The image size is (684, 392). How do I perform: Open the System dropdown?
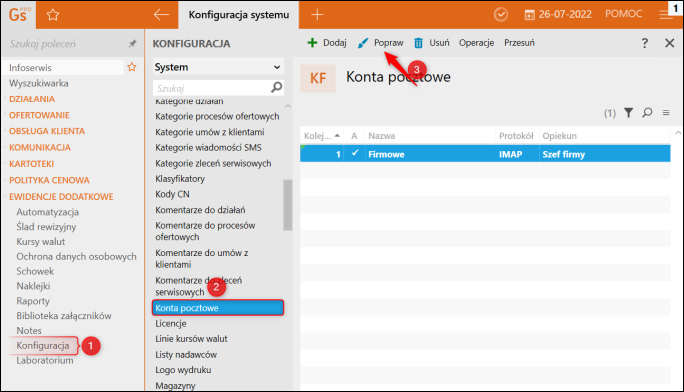click(x=219, y=67)
